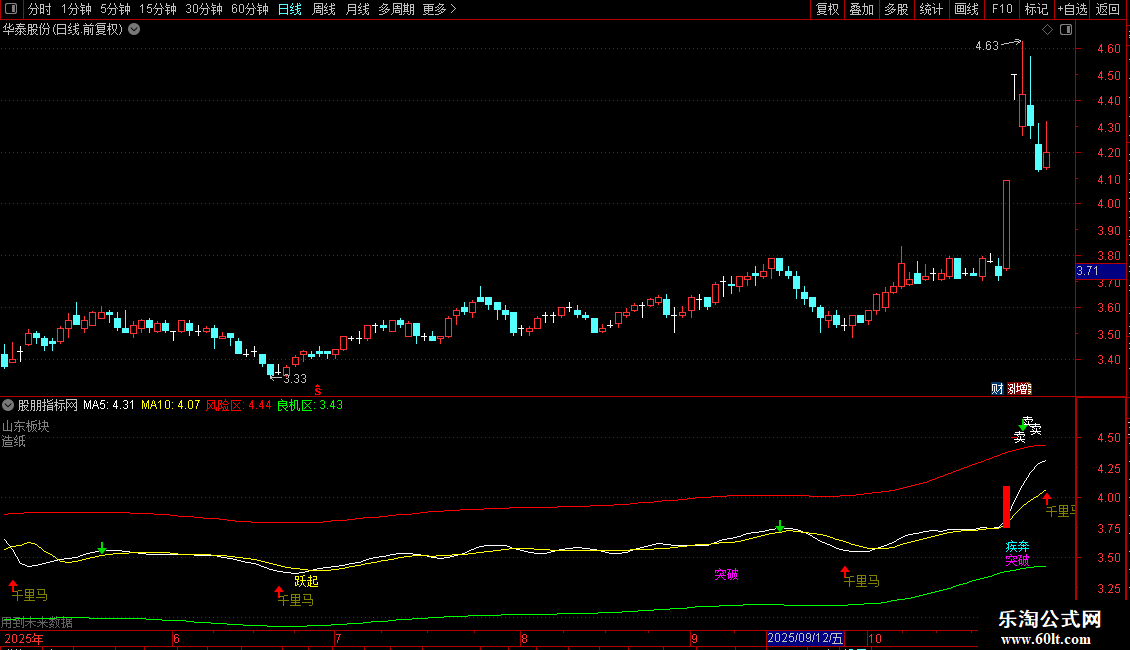Select the 5分钟 period tab
The image size is (1130, 650).
pyautogui.click(x=115, y=9)
